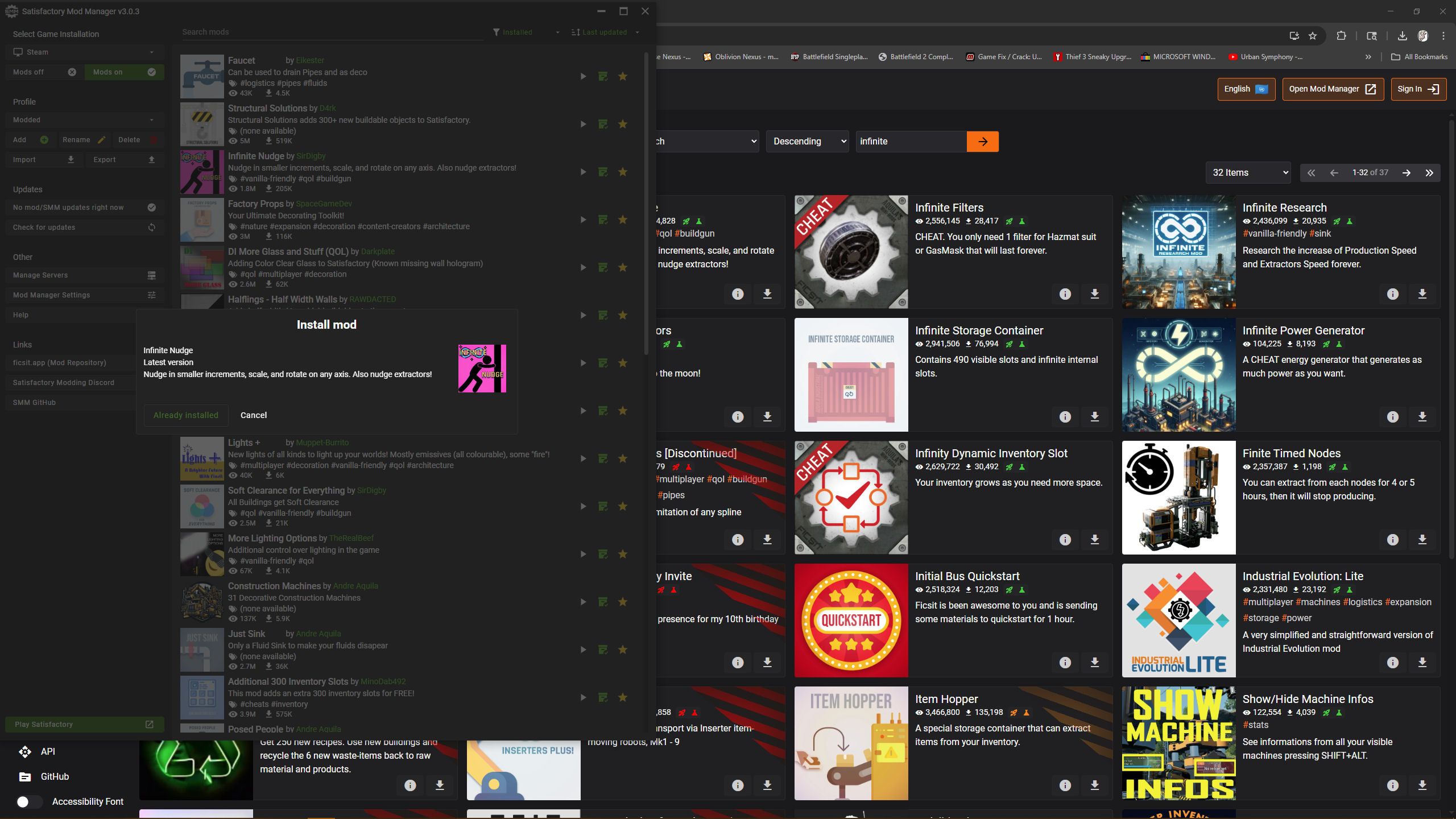Screen dimensions: 1456x819
Task: Submit the infinite search with the orange arrow
Action: point(983,142)
